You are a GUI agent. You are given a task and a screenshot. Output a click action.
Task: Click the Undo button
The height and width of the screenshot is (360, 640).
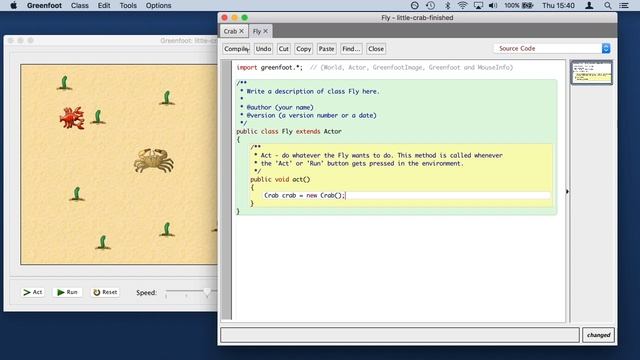pyautogui.click(x=263, y=49)
